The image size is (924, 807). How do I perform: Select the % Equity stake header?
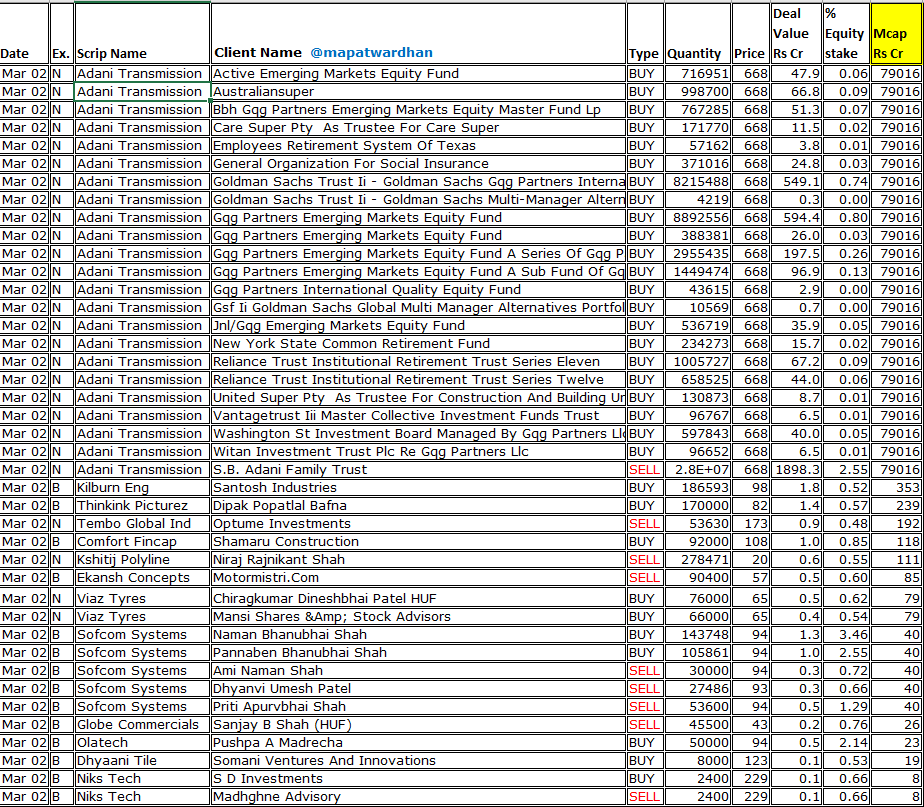pyautogui.click(x=846, y=34)
